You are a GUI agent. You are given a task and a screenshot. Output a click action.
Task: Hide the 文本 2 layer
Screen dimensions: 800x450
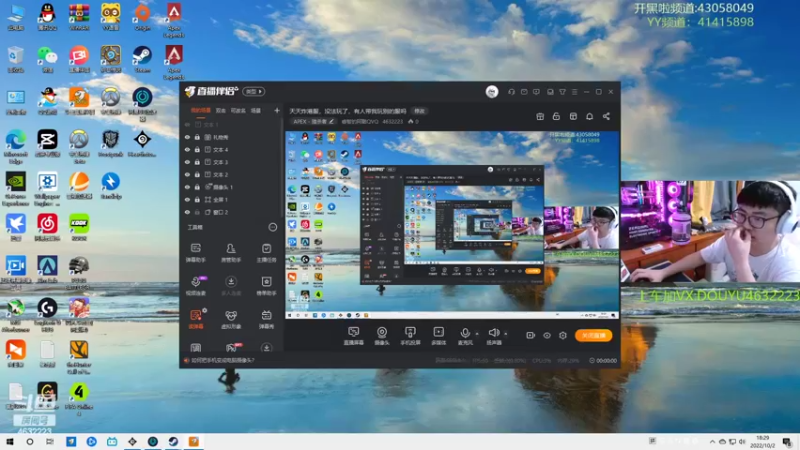coord(187,174)
